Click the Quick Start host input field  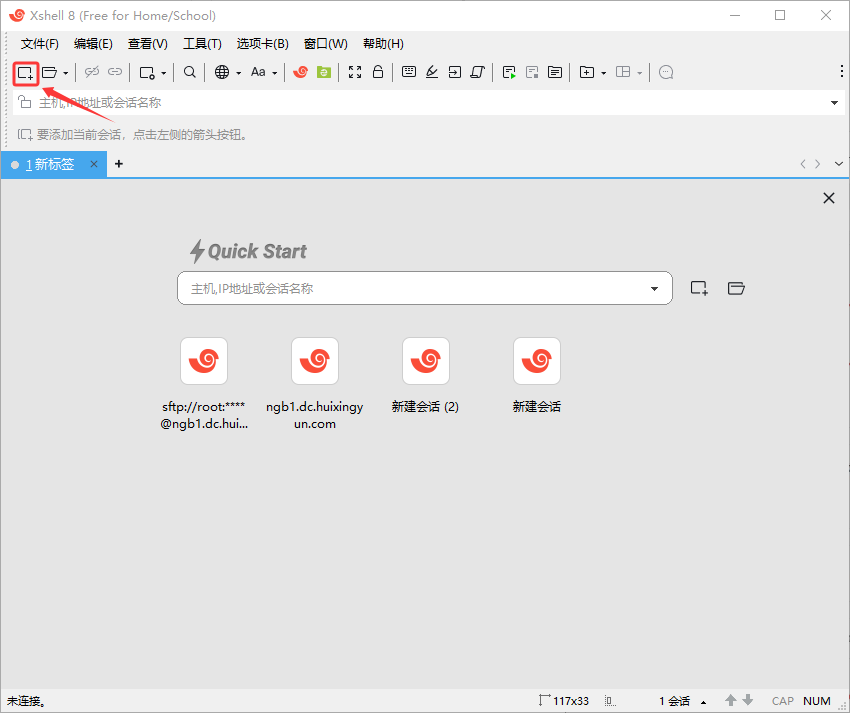(x=424, y=288)
